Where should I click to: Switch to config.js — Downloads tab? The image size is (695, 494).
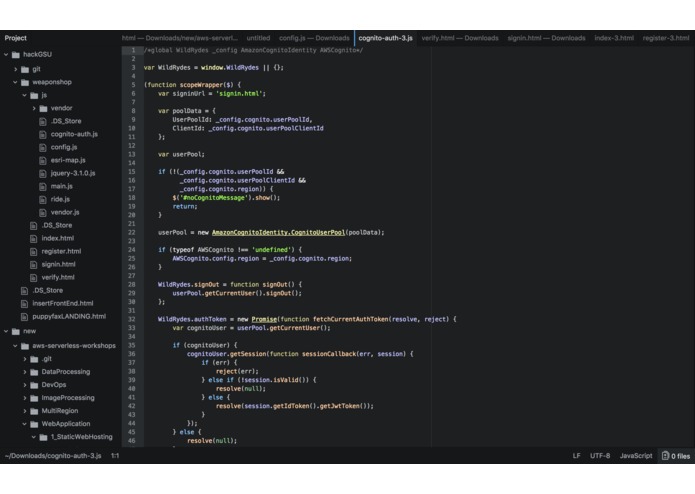pos(314,38)
